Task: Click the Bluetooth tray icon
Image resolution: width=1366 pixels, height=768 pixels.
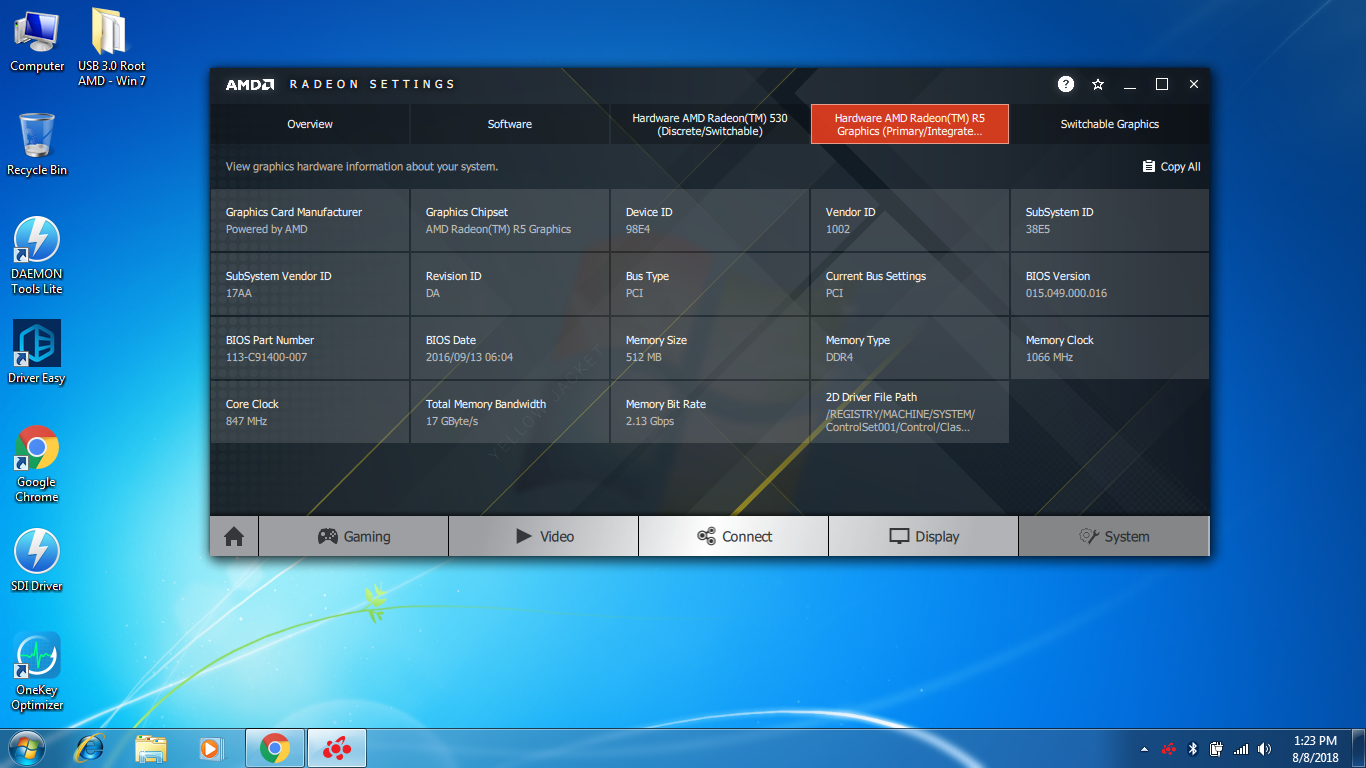Action: click(x=1192, y=749)
